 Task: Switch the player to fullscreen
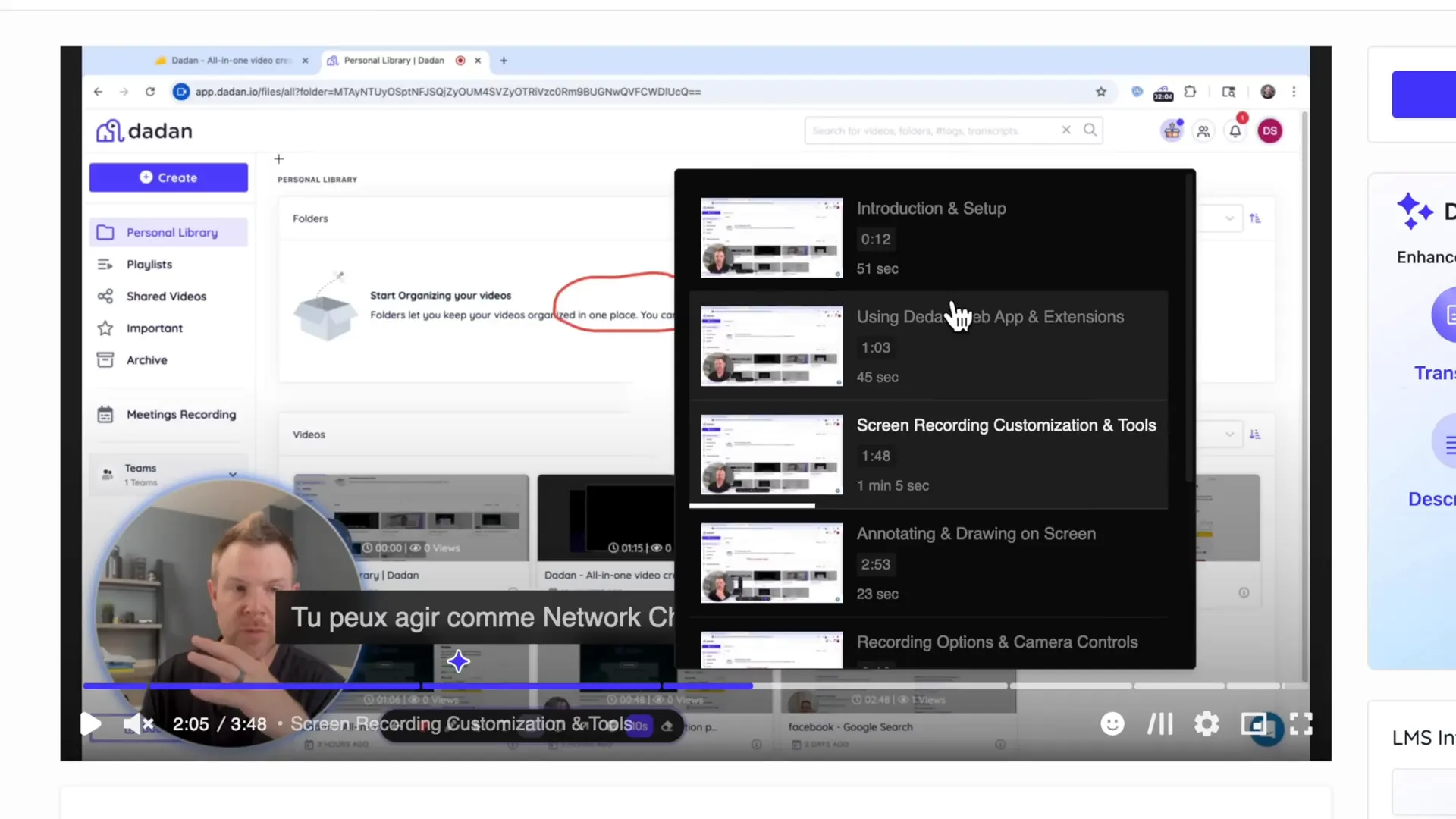[x=1301, y=724]
